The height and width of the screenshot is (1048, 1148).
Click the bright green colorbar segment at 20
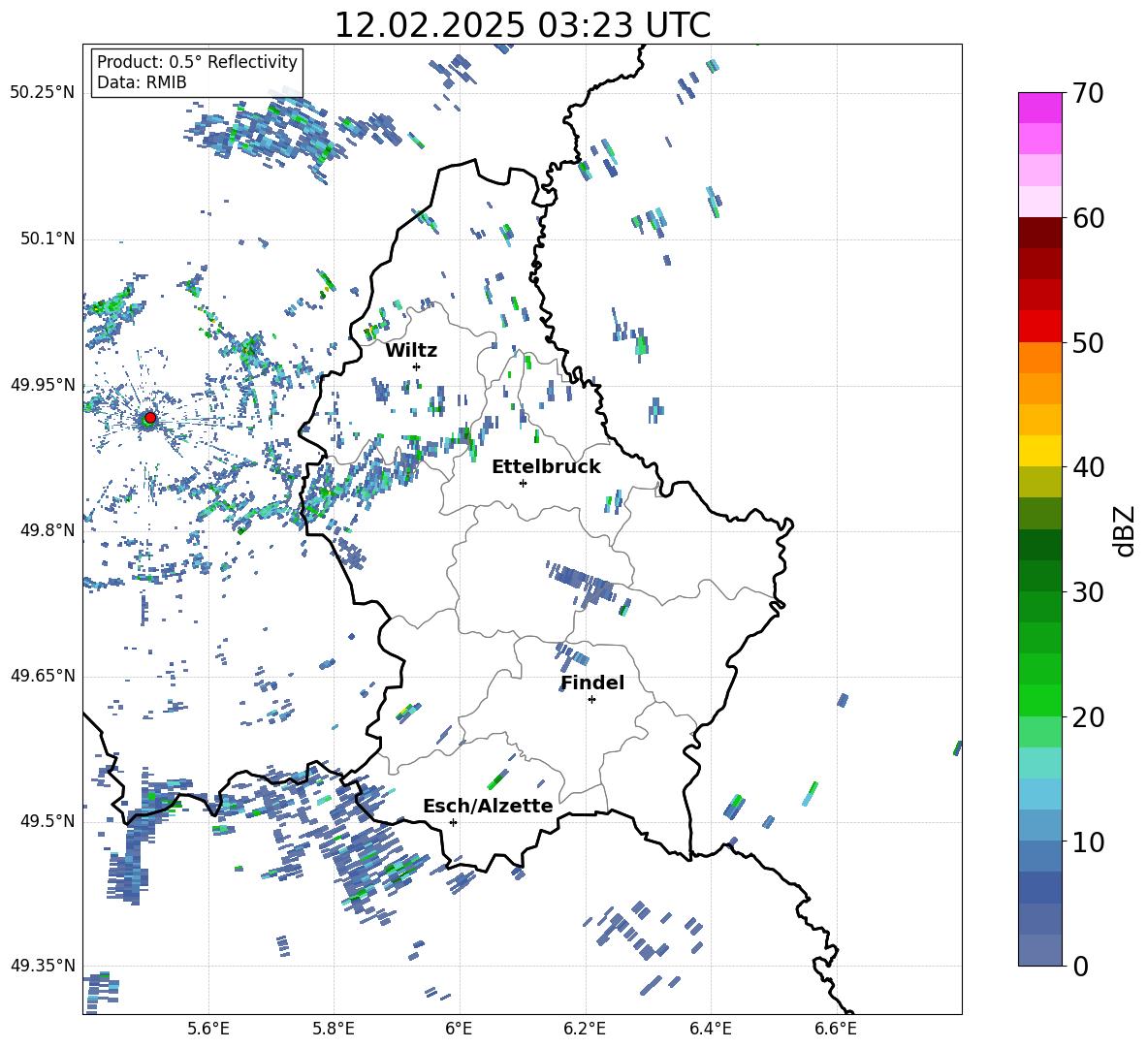pyautogui.click(x=1039, y=700)
